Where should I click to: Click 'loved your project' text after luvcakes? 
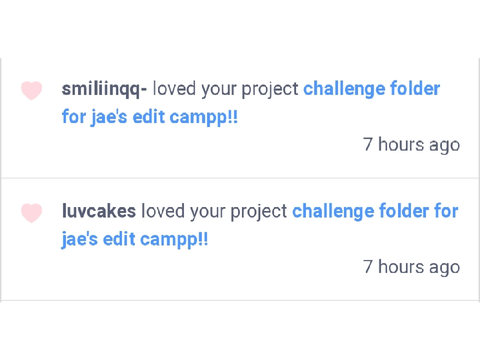(x=214, y=211)
